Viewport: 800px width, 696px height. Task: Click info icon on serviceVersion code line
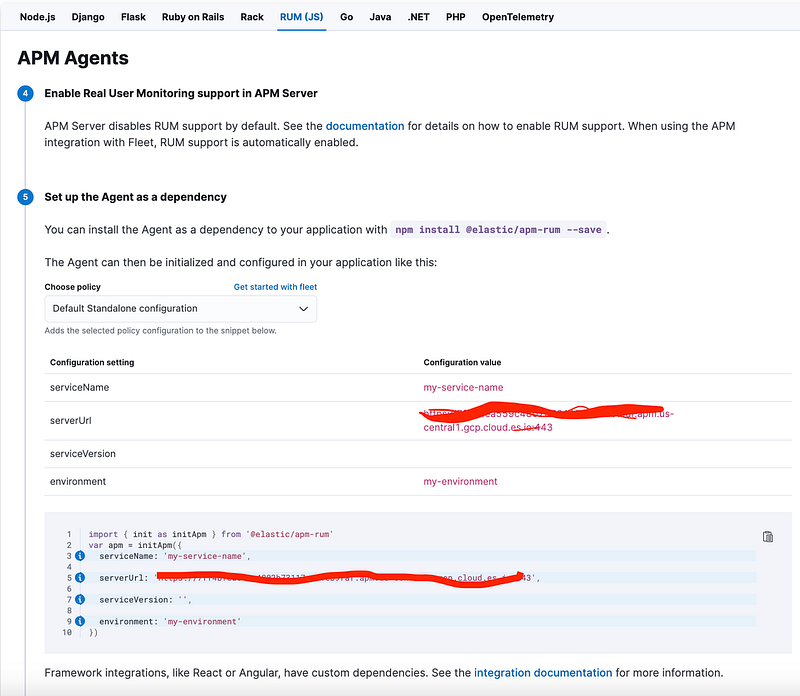coord(80,600)
